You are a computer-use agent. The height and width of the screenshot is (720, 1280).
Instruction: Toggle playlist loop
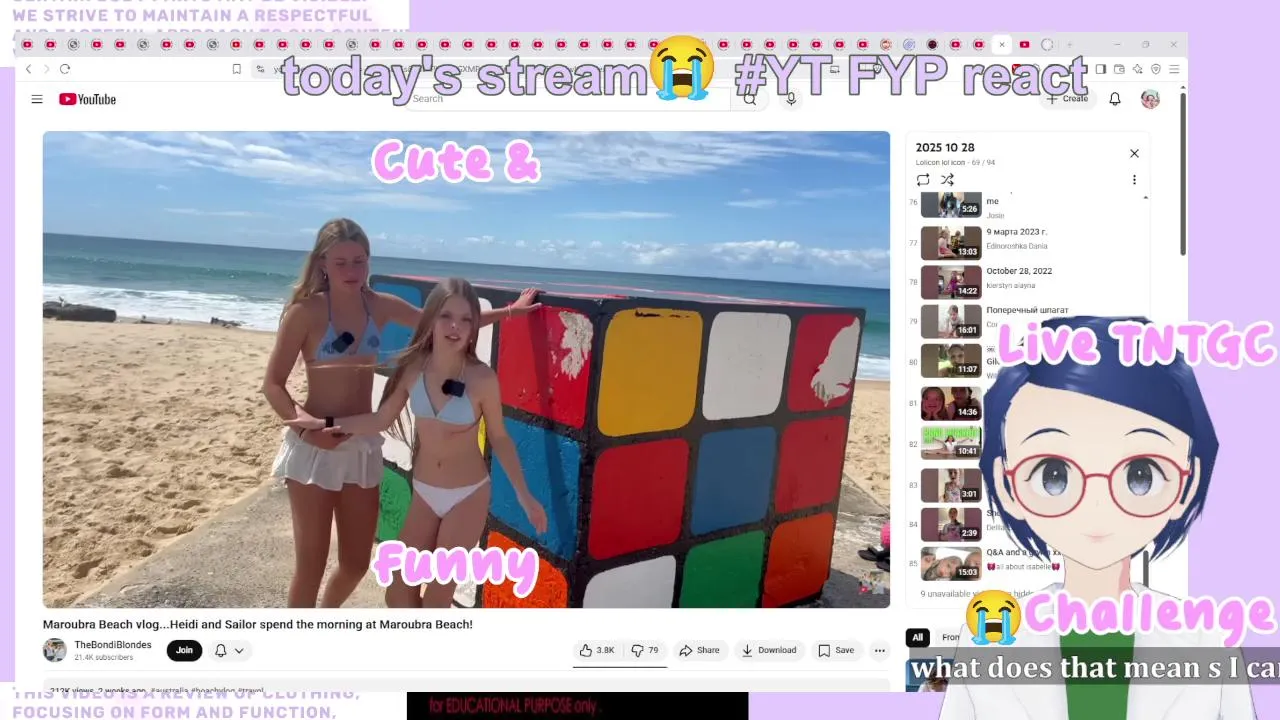[923, 180]
